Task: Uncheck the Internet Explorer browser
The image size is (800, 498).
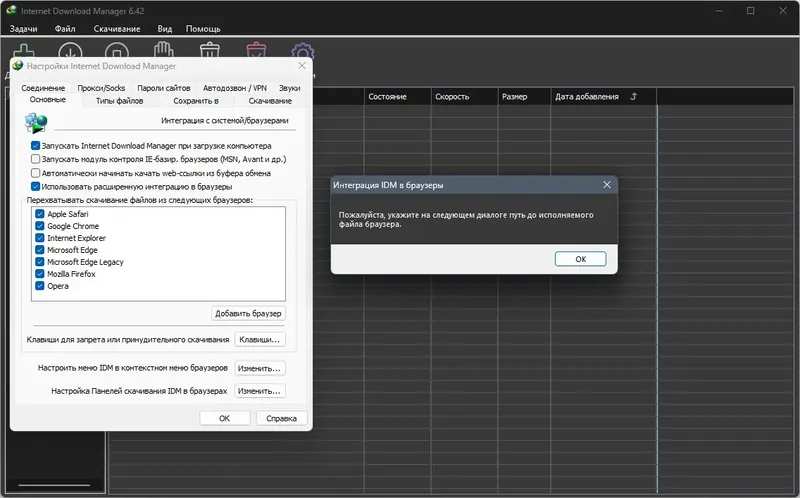Action: (40, 238)
